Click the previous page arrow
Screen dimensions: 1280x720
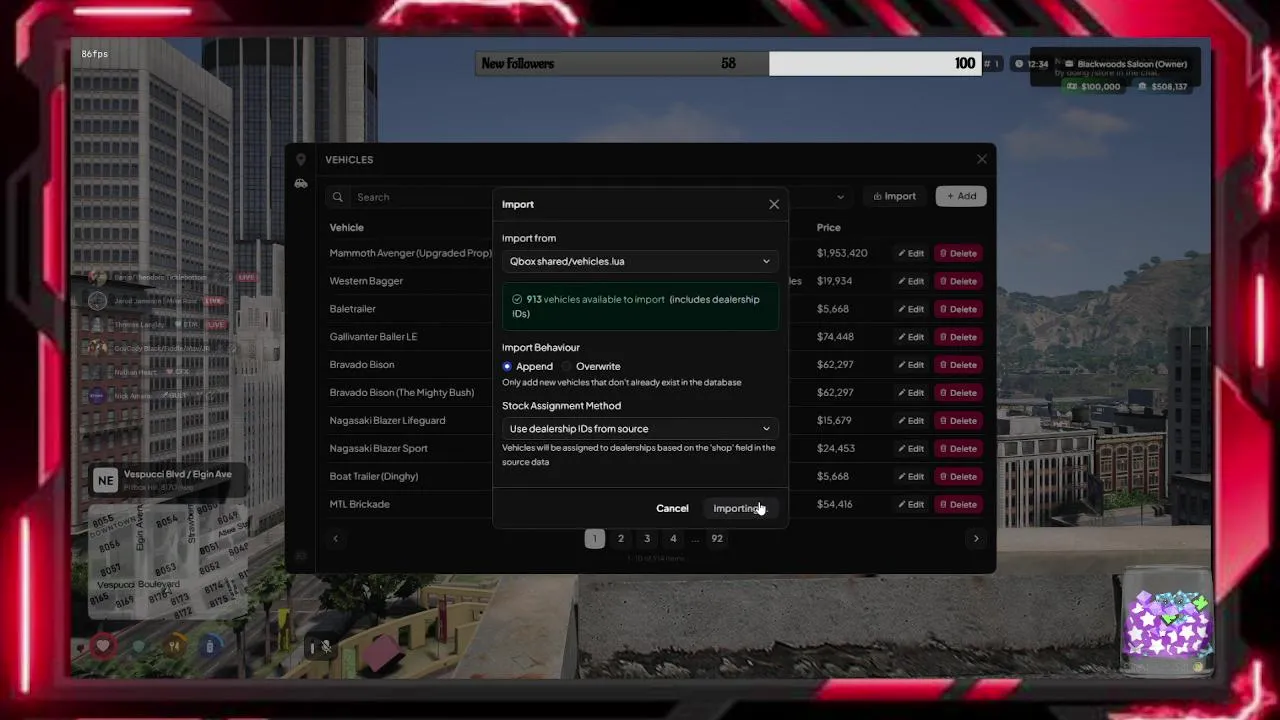tap(336, 539)
